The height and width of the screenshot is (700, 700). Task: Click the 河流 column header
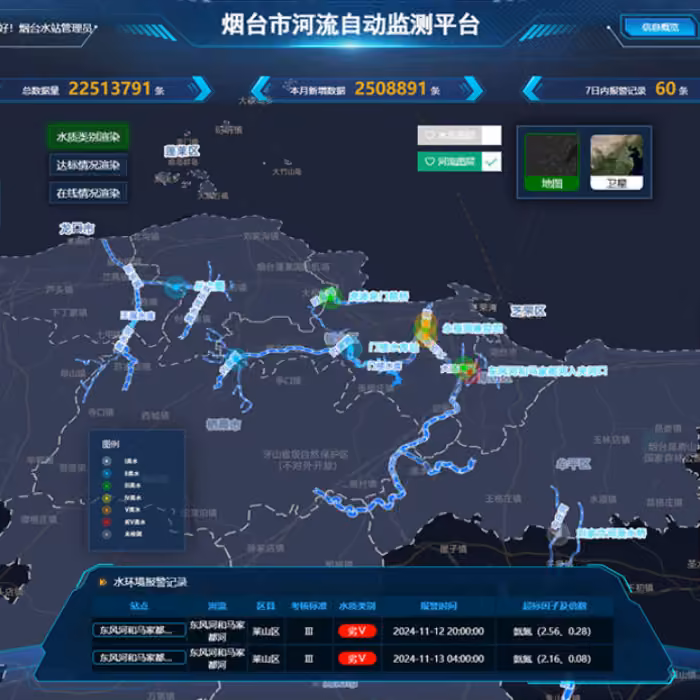(x=217, y=606)
